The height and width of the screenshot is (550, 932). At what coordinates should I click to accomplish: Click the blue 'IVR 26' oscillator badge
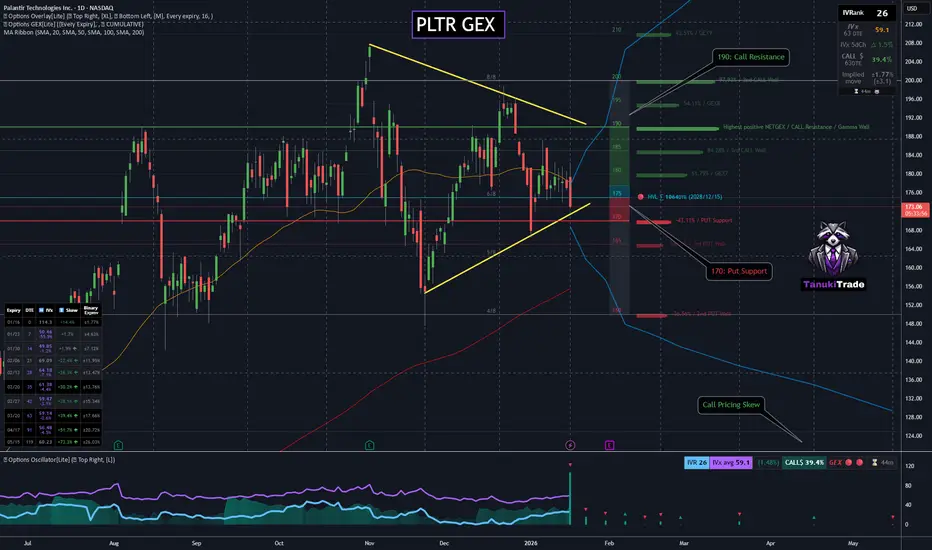point(697,463)
